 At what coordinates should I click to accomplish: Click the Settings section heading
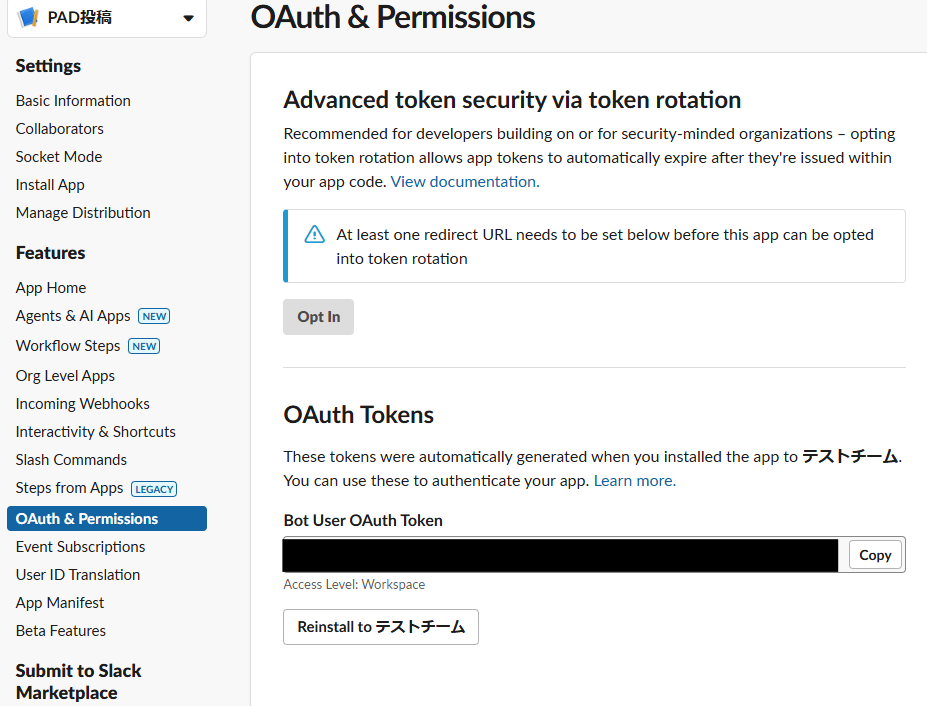[48, 66]
